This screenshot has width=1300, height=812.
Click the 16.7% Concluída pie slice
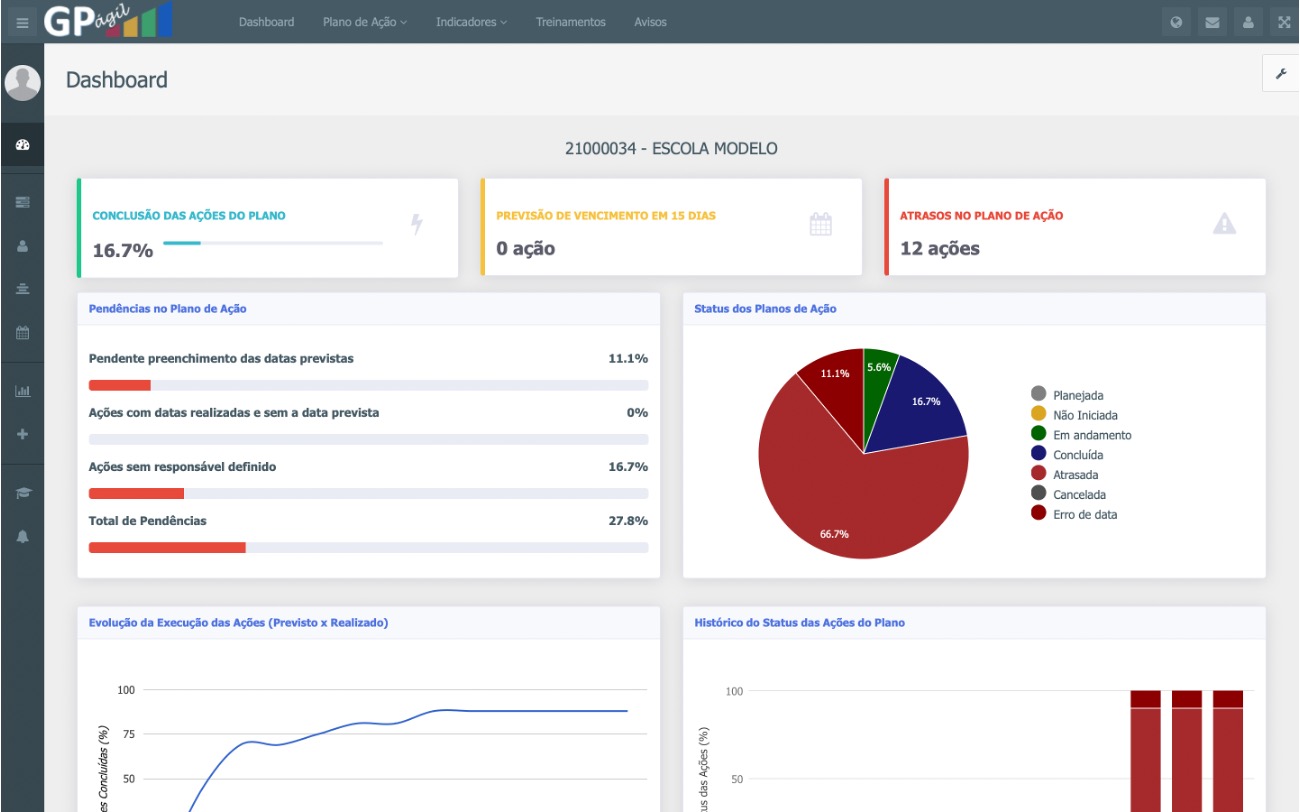coord(920,405)
